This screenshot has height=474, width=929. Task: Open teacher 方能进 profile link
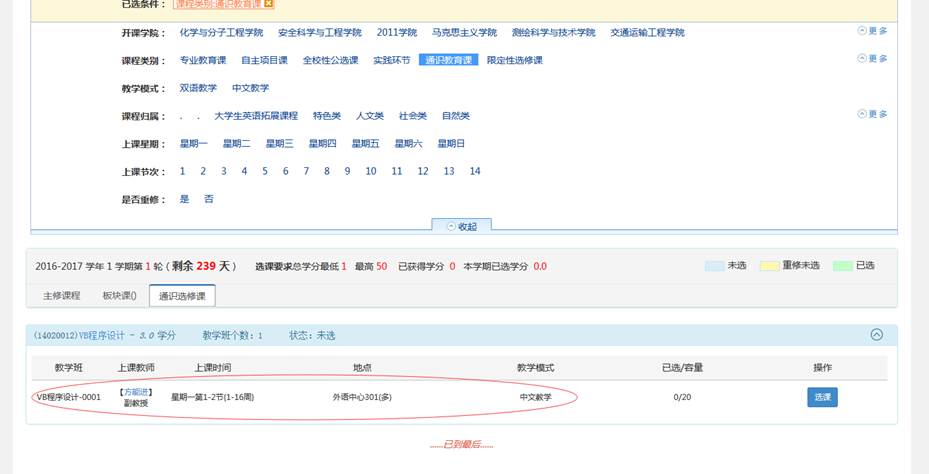136,392
